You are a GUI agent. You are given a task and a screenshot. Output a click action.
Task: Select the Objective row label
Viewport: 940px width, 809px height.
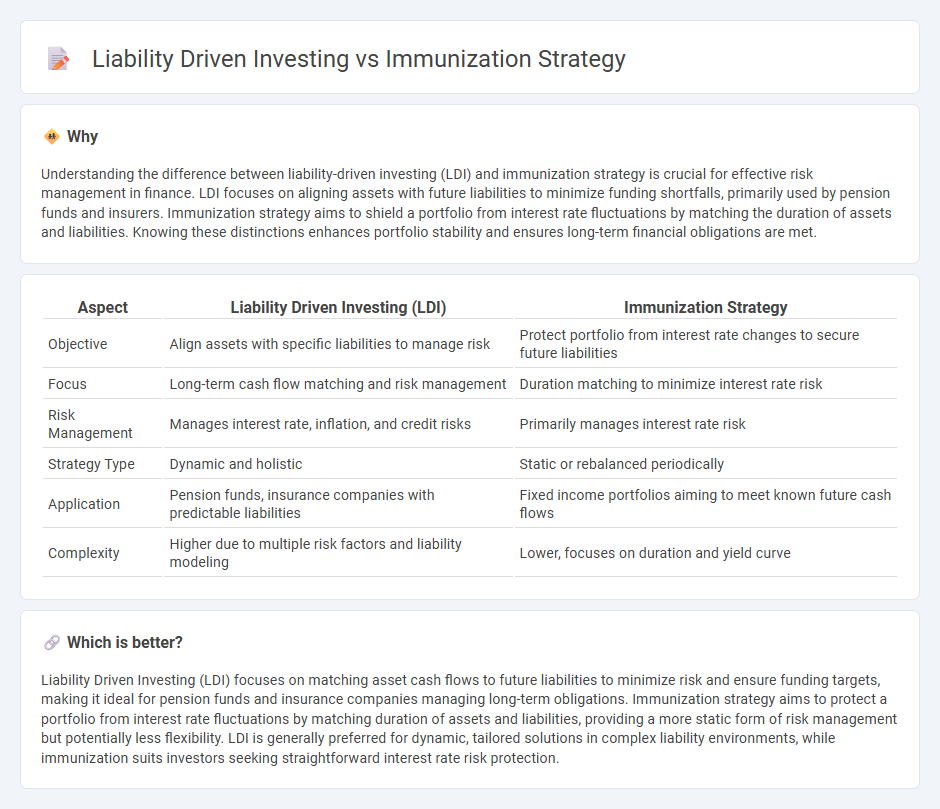click(78, 344)
